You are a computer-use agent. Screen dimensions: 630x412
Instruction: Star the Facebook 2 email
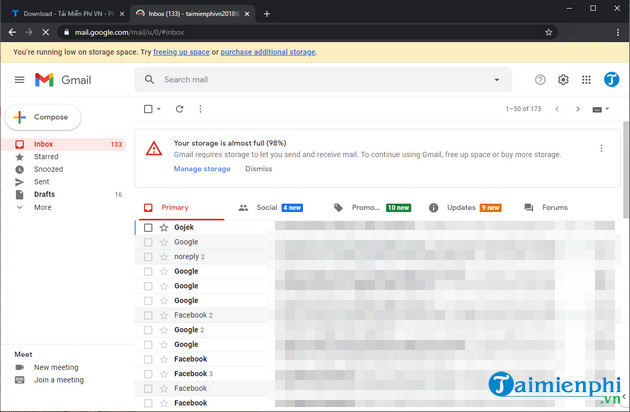coord(164,316)
